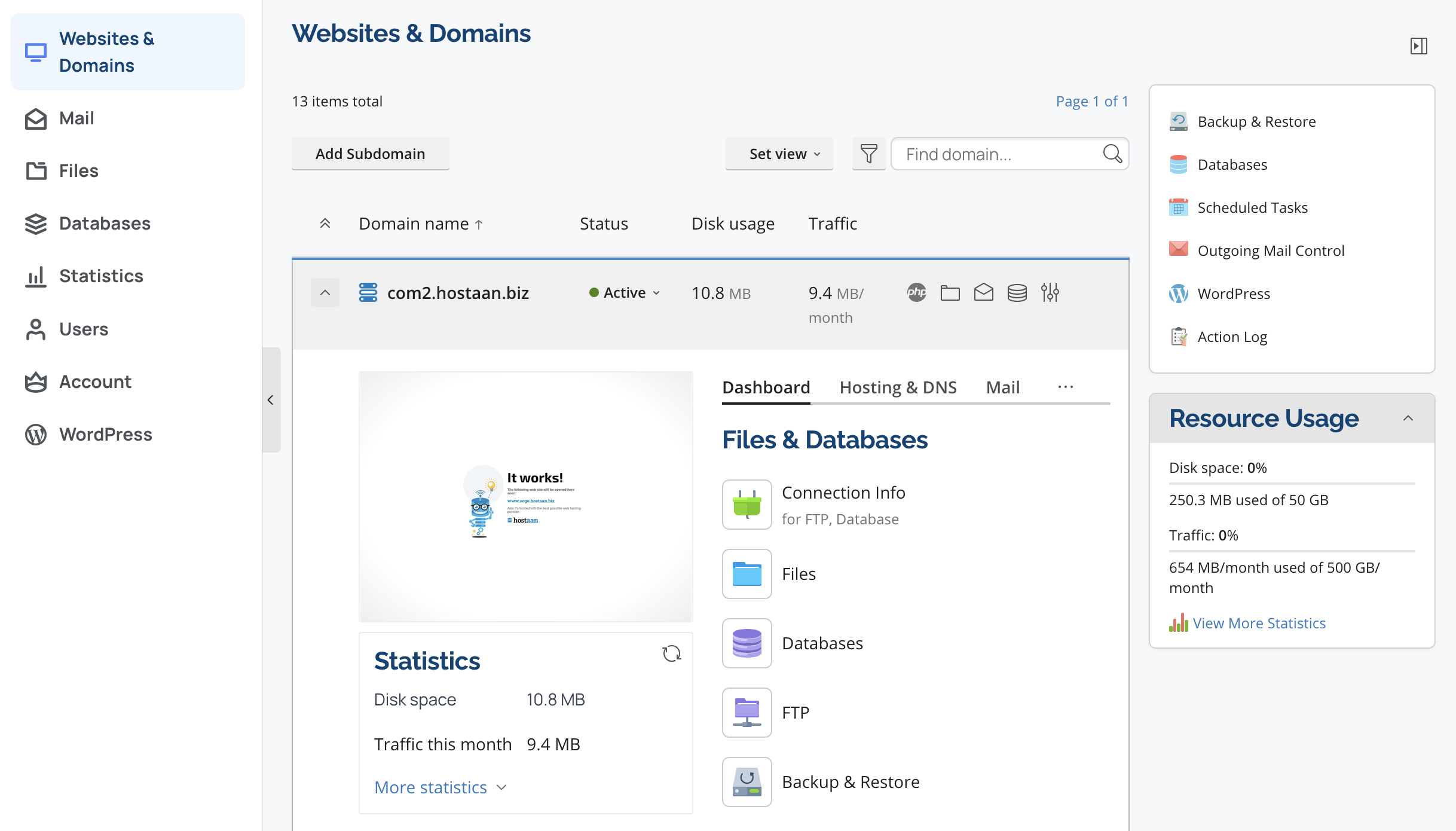The height and width of the screenshot is (831, 1456).
Task: Switch to the Hosting & DNS tab
Action: pyautogui.click(x=898, y=387)
